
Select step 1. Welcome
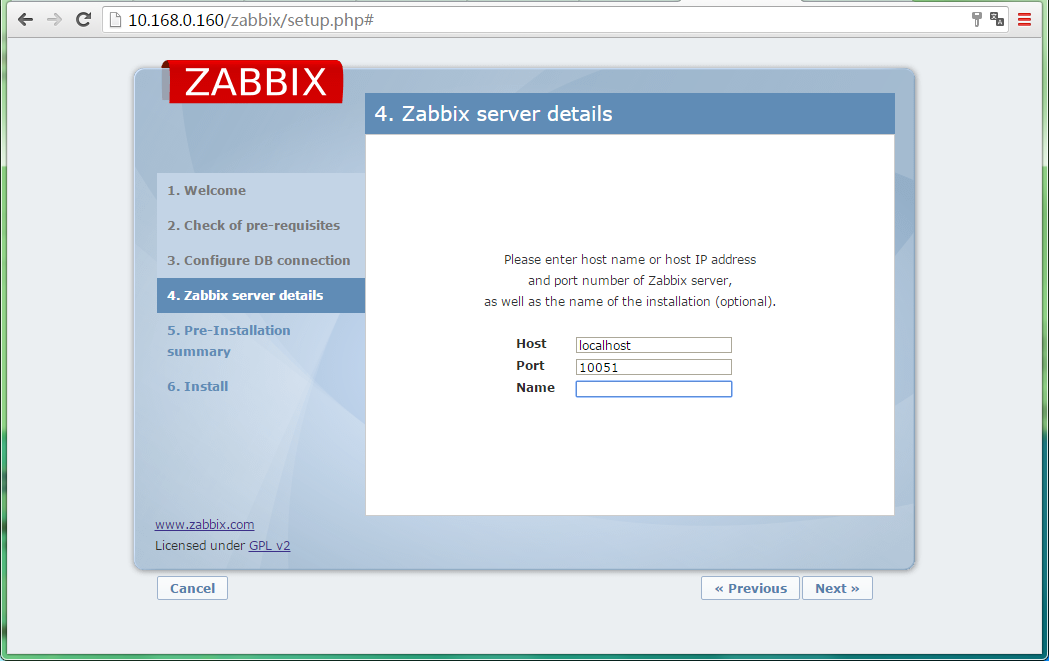[207, 191]
